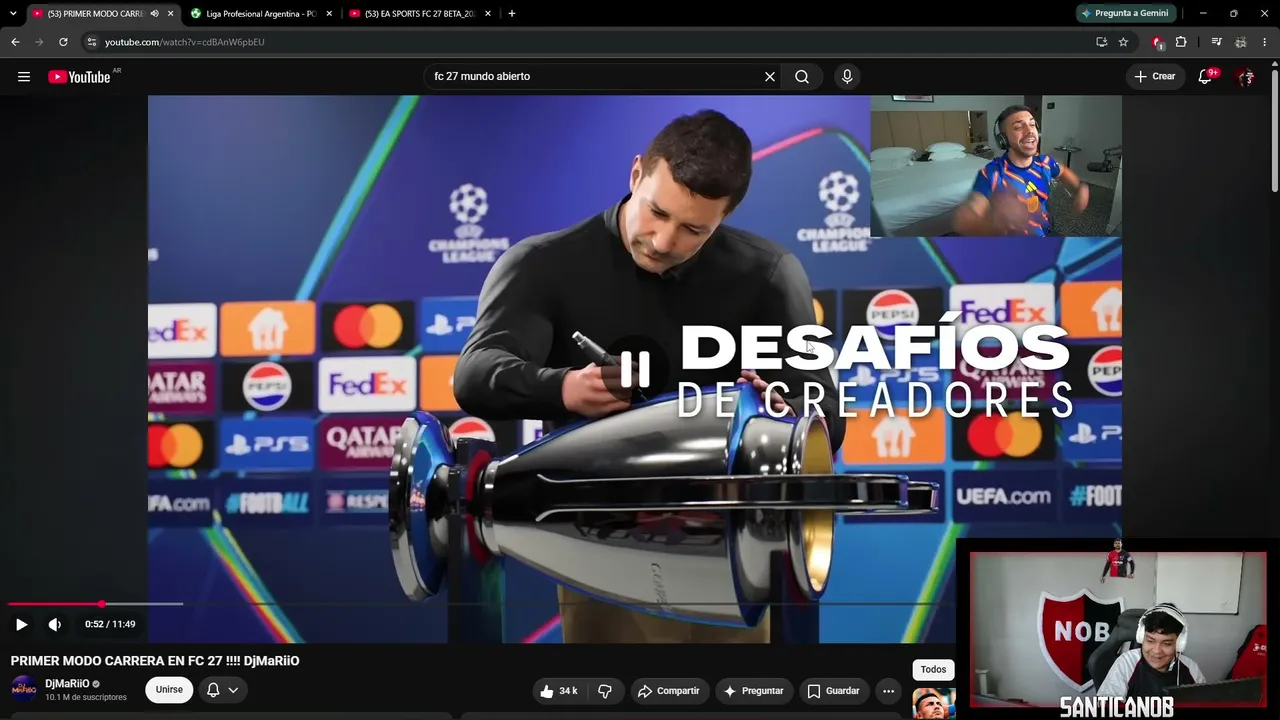This screenshot has height=720, width=1280.
Task: Open the suggested video thumbnail below Todos
Action: (934, 703)
